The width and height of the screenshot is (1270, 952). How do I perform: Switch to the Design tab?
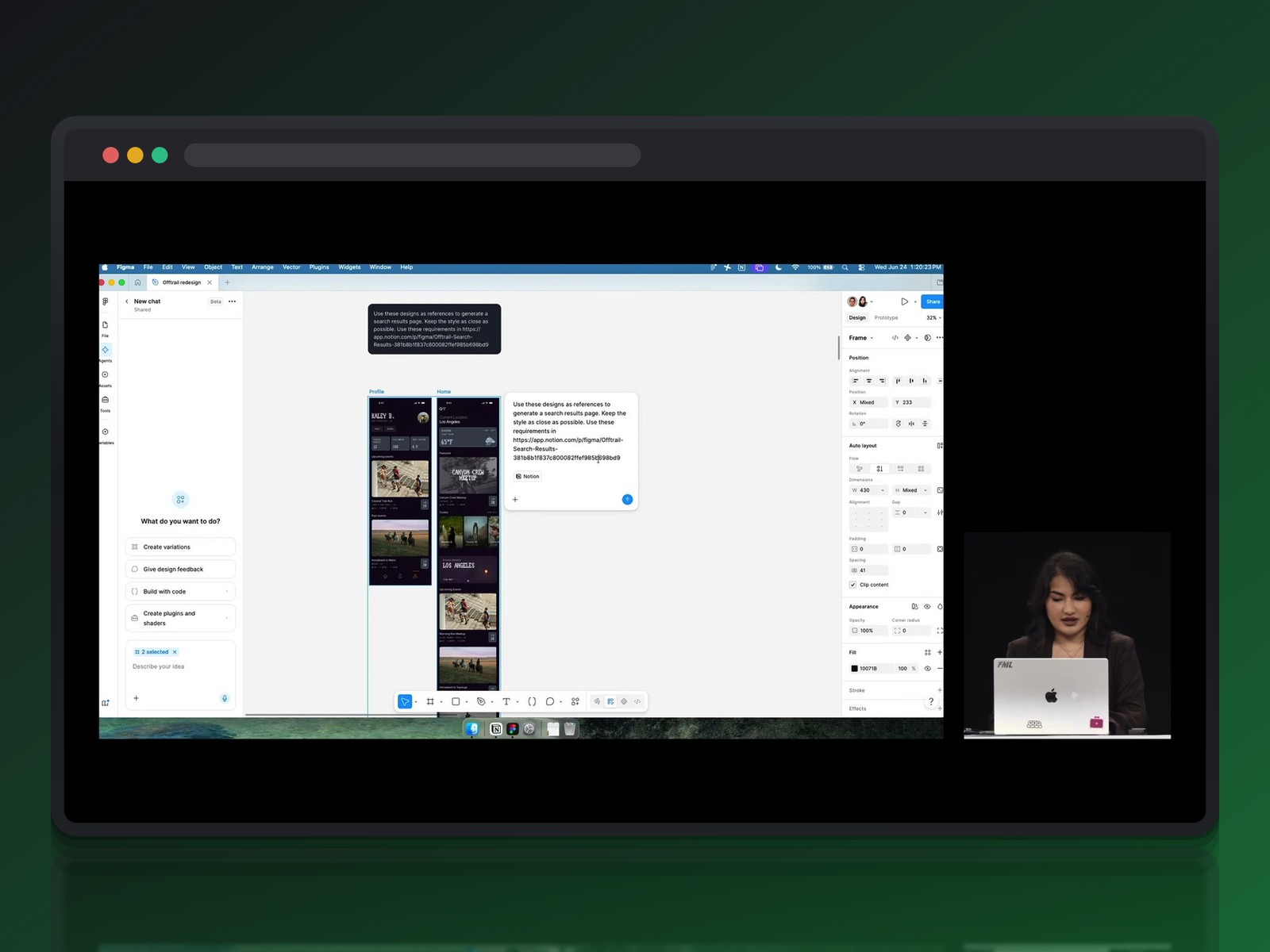pyautogui.click(x=857, y=317)
